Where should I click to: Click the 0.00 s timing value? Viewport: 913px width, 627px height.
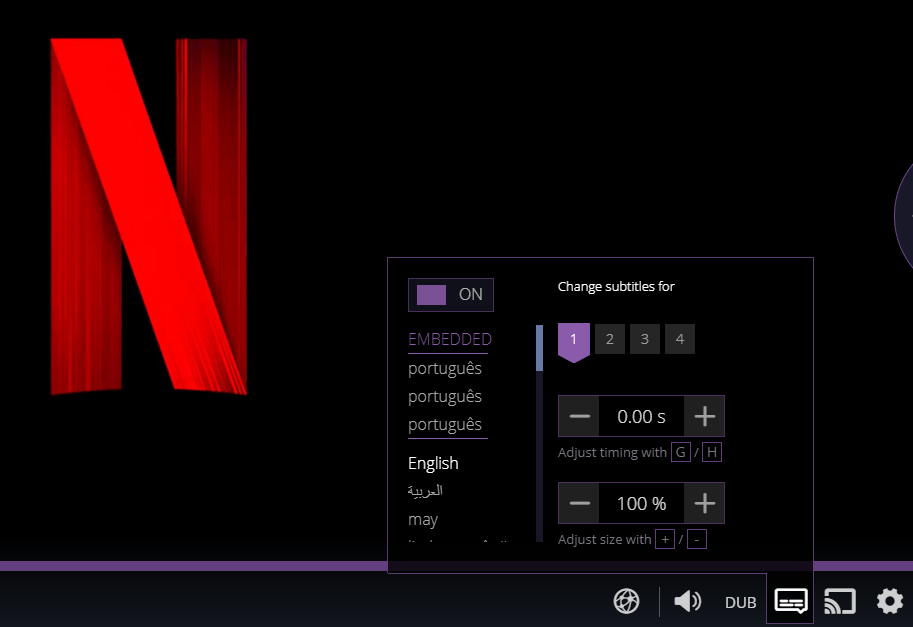click(641, 417)
